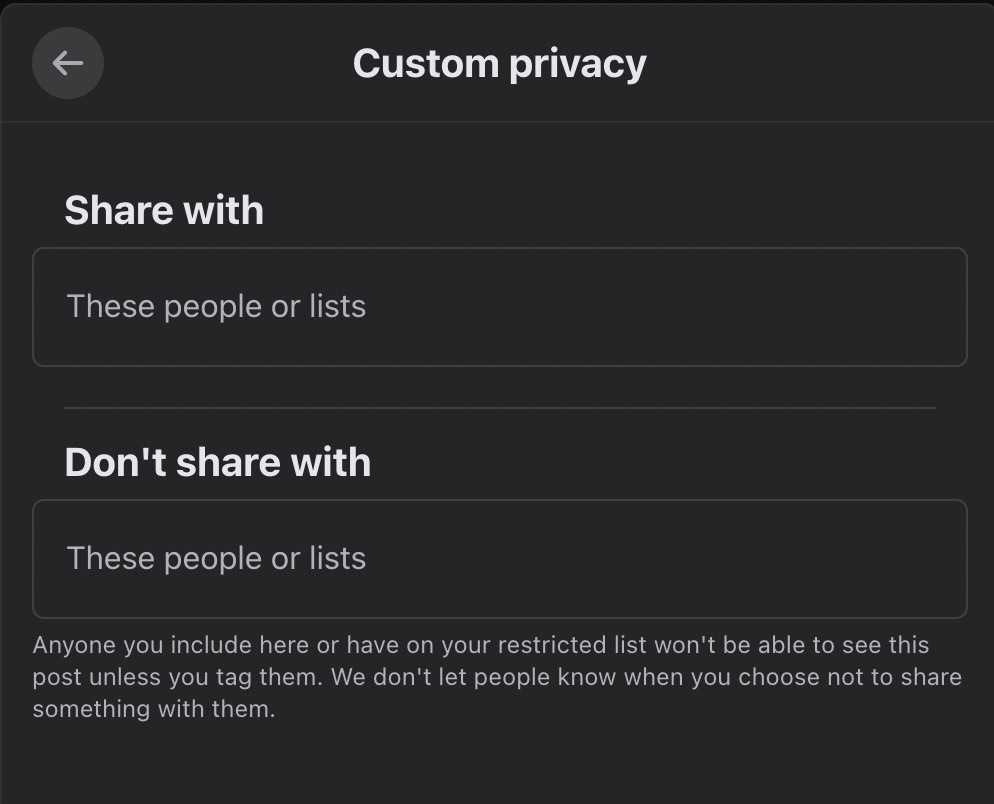The height and width of the screenshot is (804, 994).
Task: Focus the Share with people field
Action: (499, 307)
